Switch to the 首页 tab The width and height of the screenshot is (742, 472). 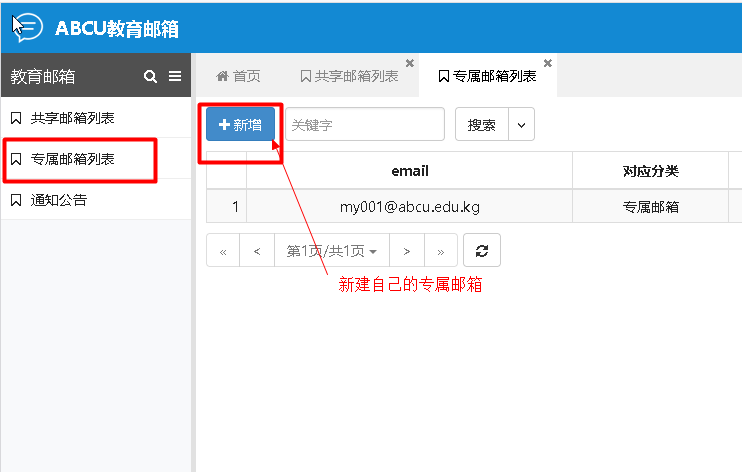point(239,76)
